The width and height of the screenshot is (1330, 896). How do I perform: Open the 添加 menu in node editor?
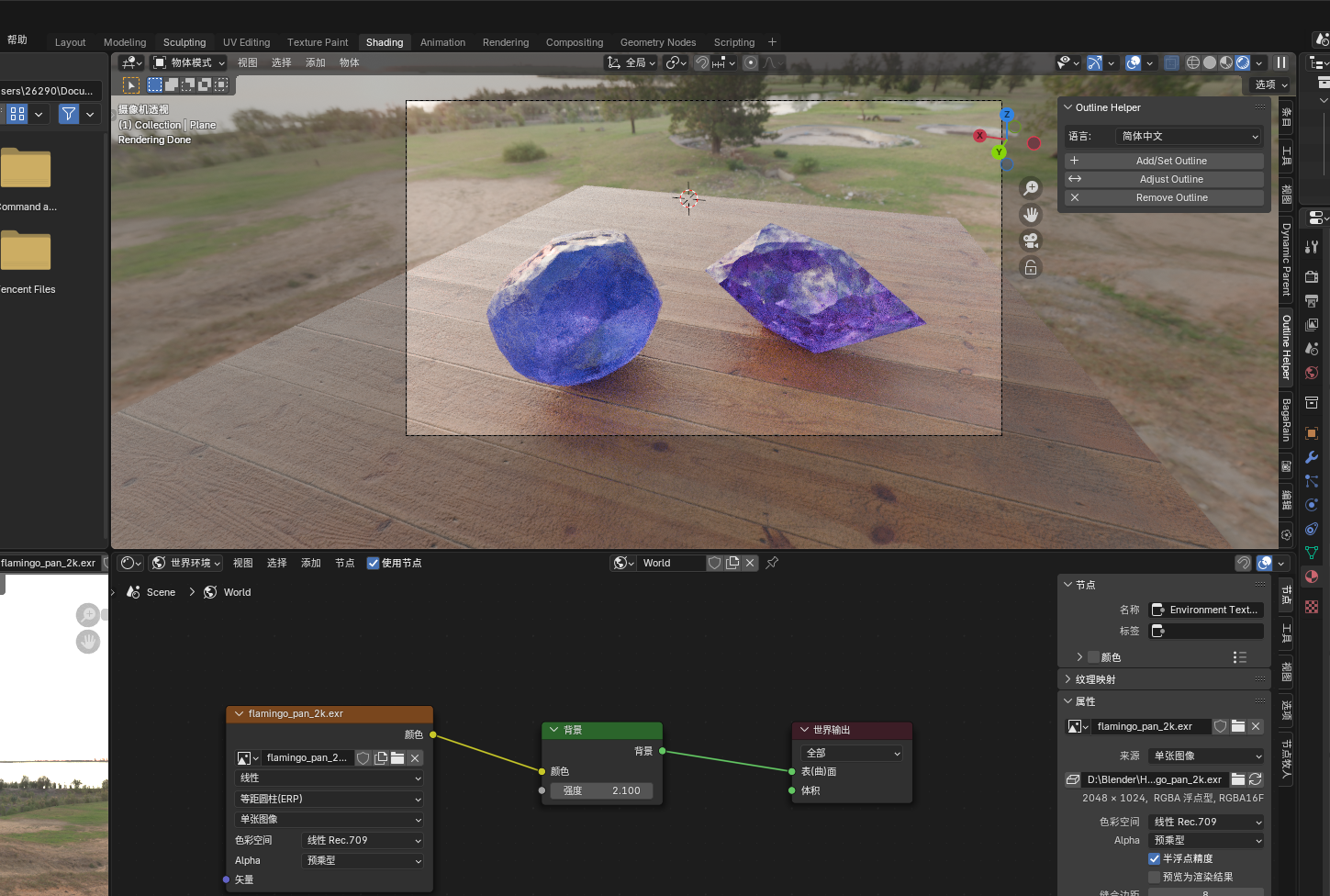click(311, 563)
